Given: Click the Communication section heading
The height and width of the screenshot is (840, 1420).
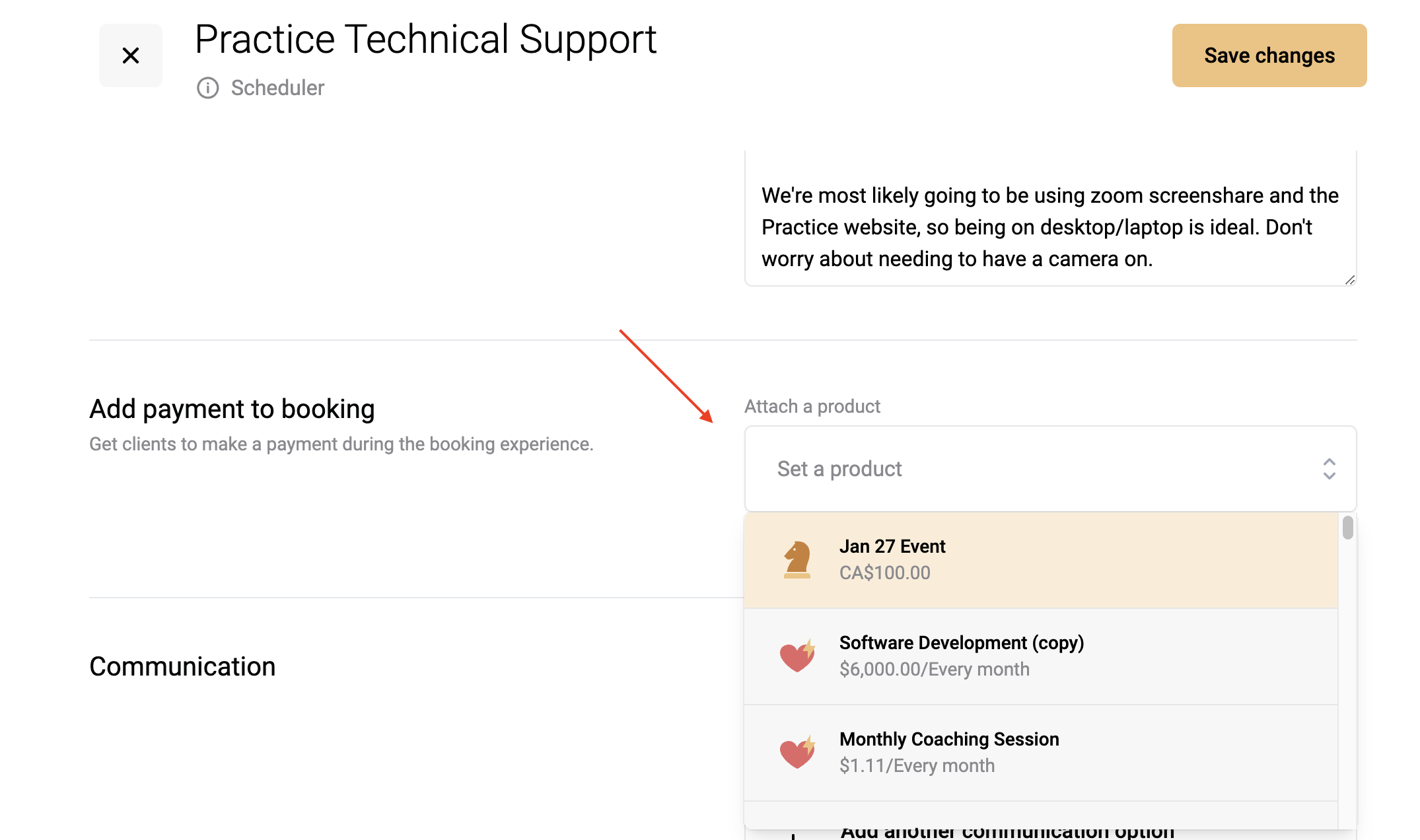Looking at the screenshot, I should (x=182, y=666).
